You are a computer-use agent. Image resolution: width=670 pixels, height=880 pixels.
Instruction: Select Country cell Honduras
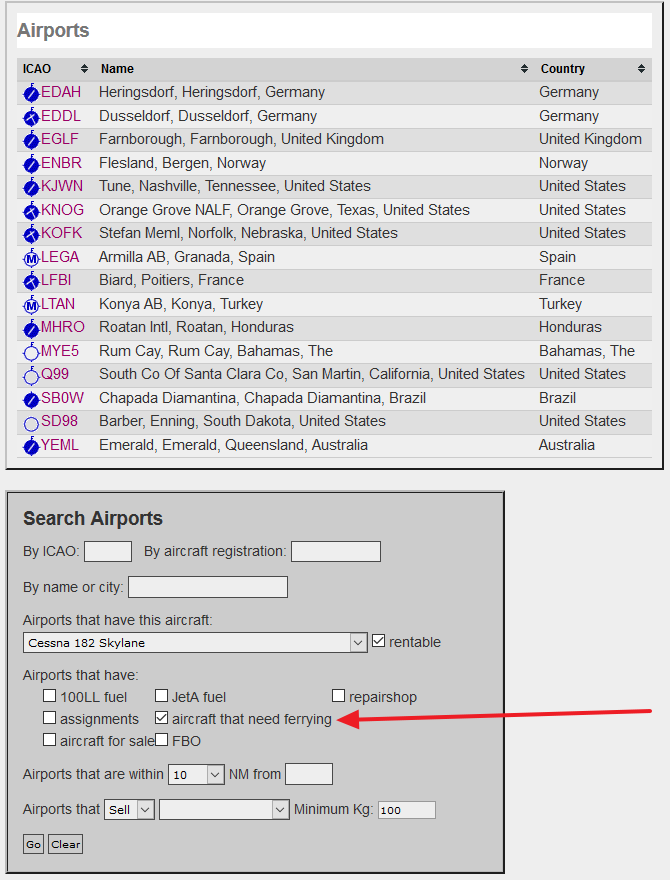570,327
